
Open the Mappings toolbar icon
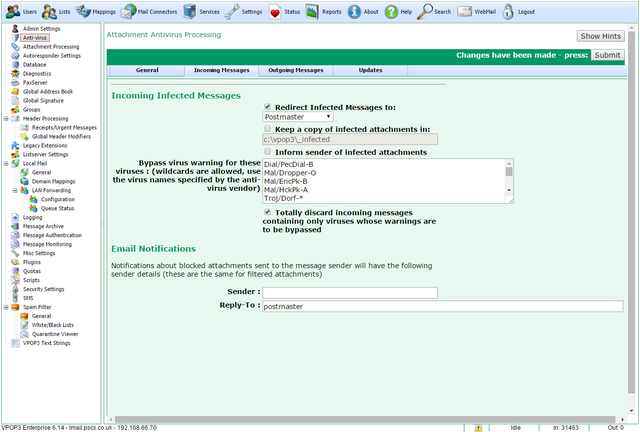point(83,11)
